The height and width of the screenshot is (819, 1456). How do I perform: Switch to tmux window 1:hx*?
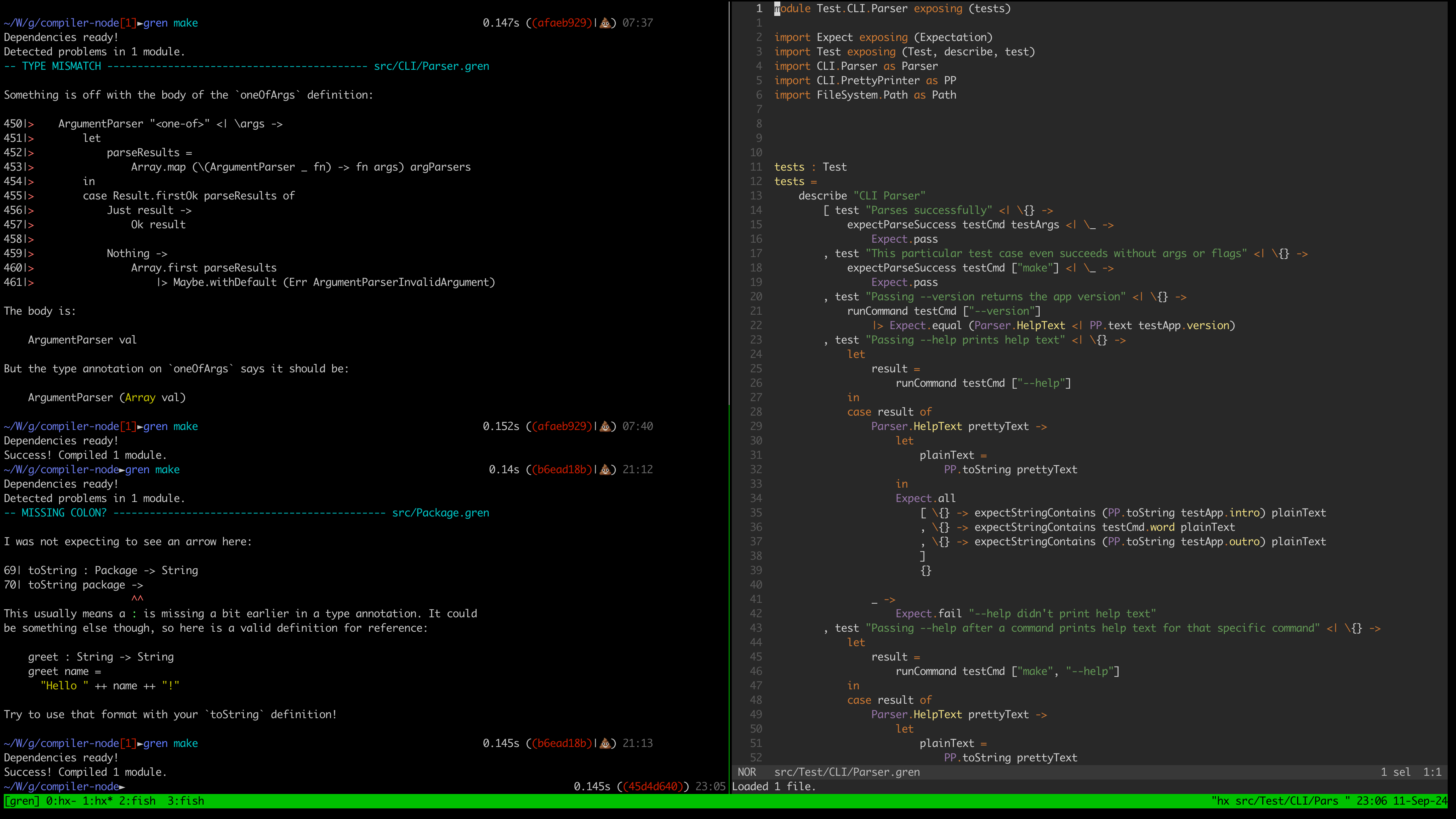pyautogui.click(x=98, y=801)
